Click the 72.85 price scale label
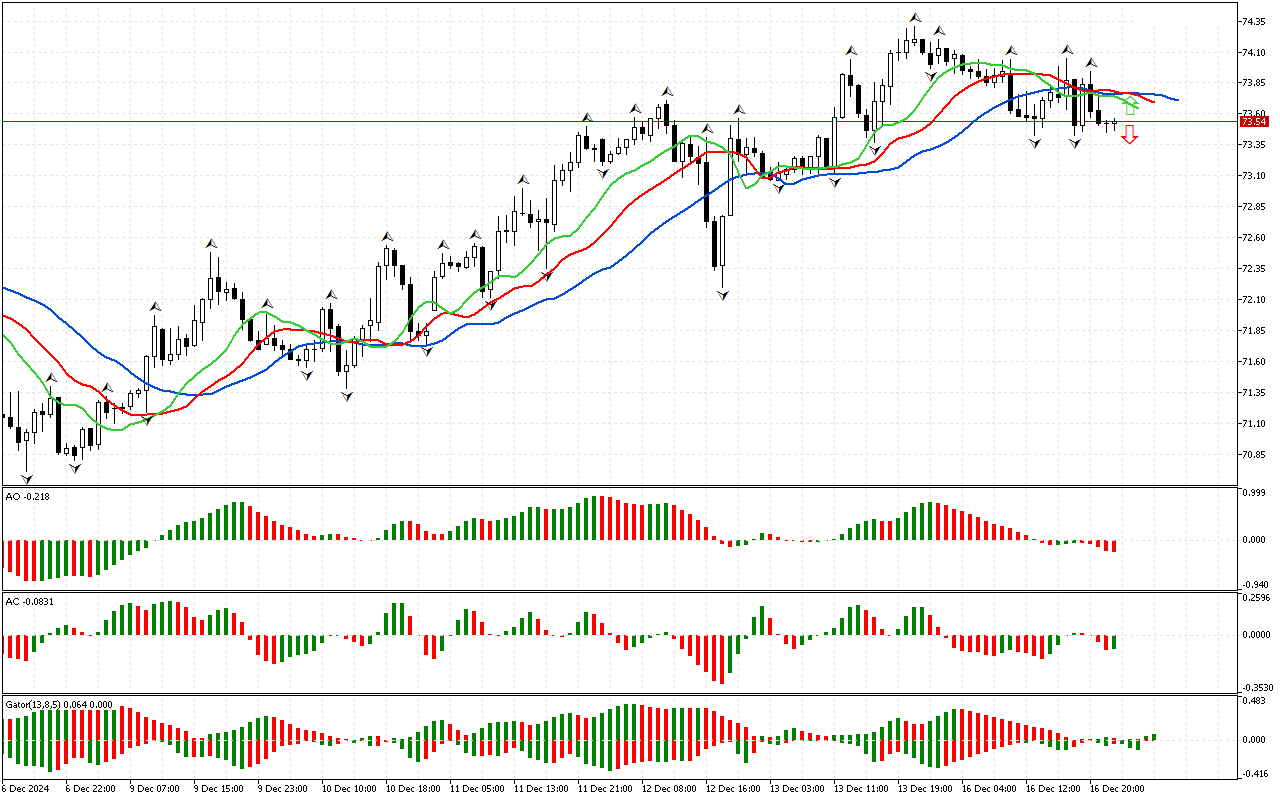Screen dimensions: 1280x800 [1254, 207]
